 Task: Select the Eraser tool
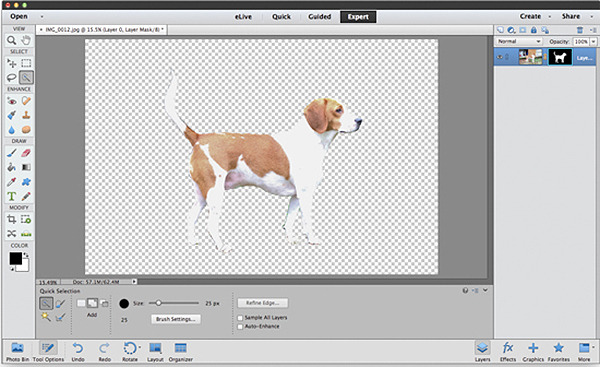coord(26,153)
